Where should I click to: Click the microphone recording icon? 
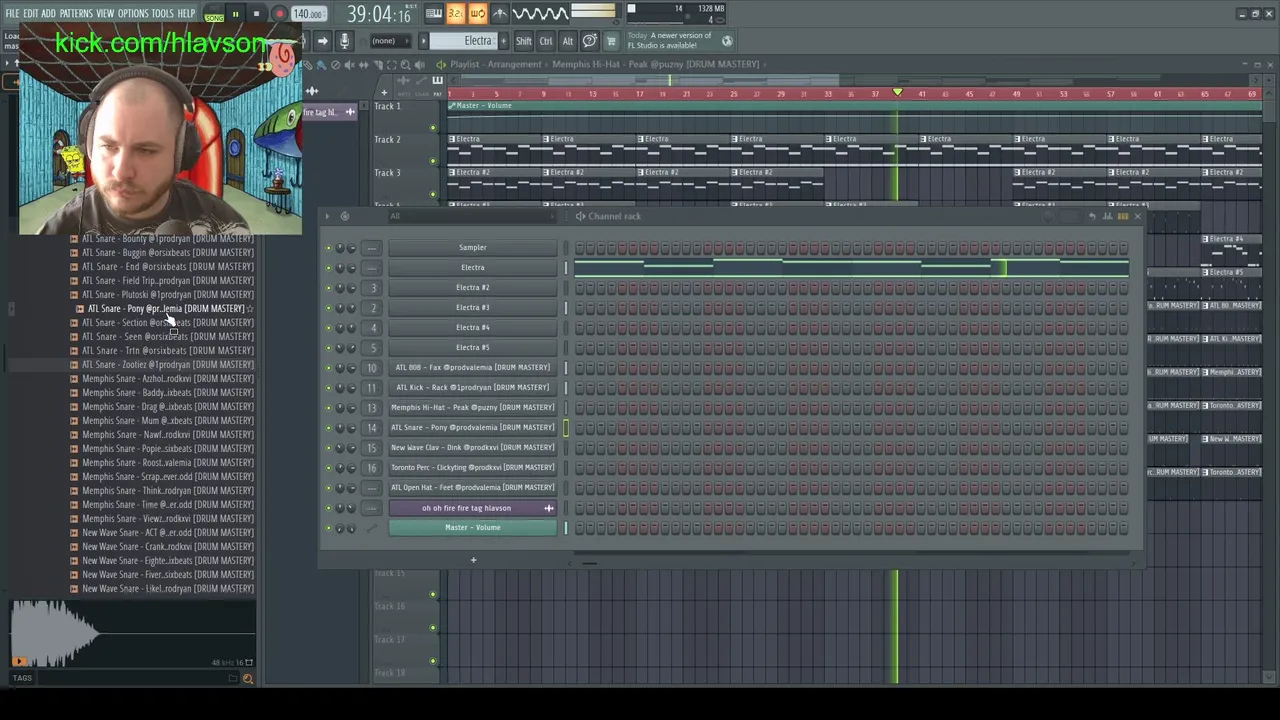click(x=344, y=41)
